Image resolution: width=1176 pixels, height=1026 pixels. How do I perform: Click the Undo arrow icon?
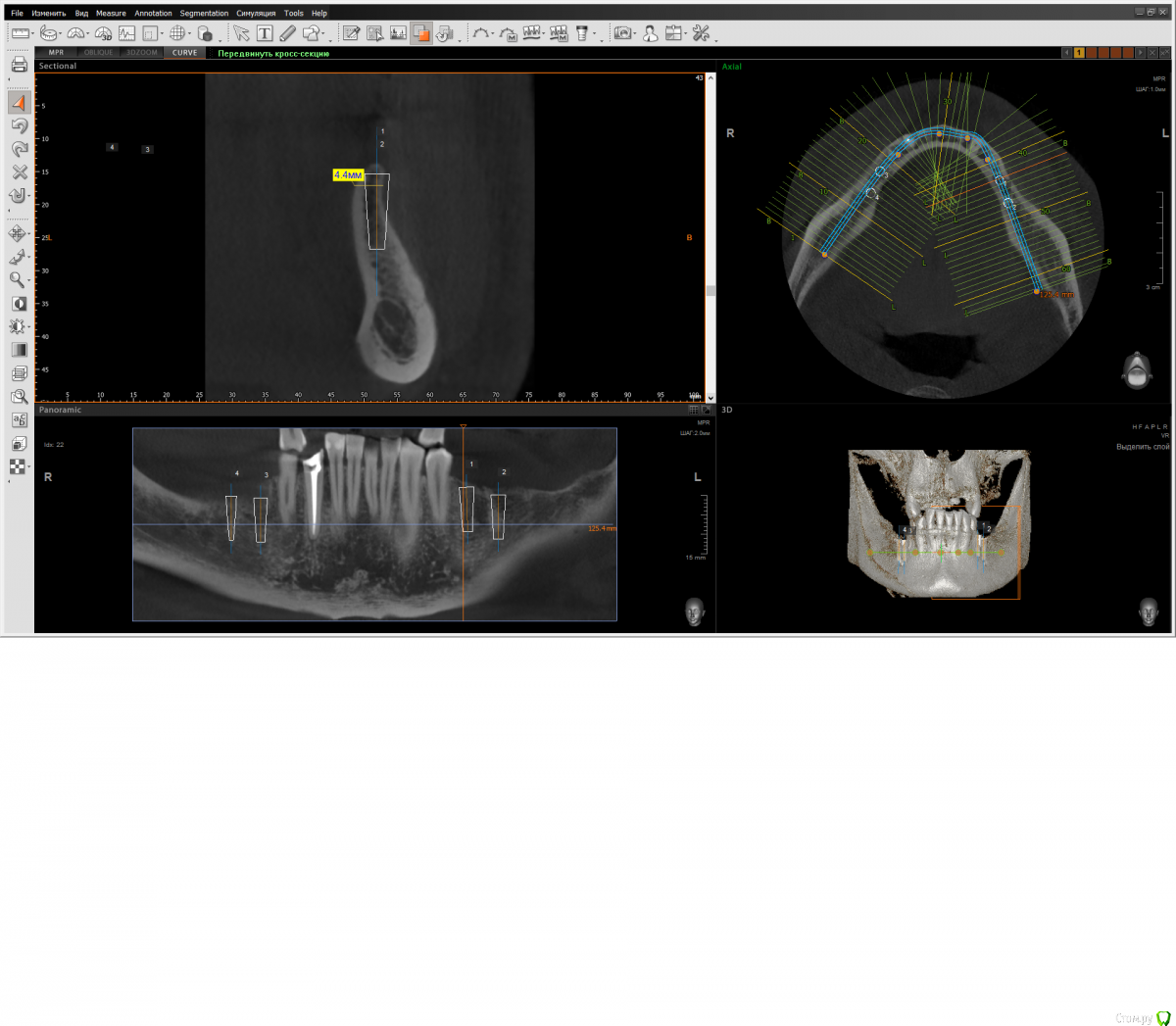[19, 125]
